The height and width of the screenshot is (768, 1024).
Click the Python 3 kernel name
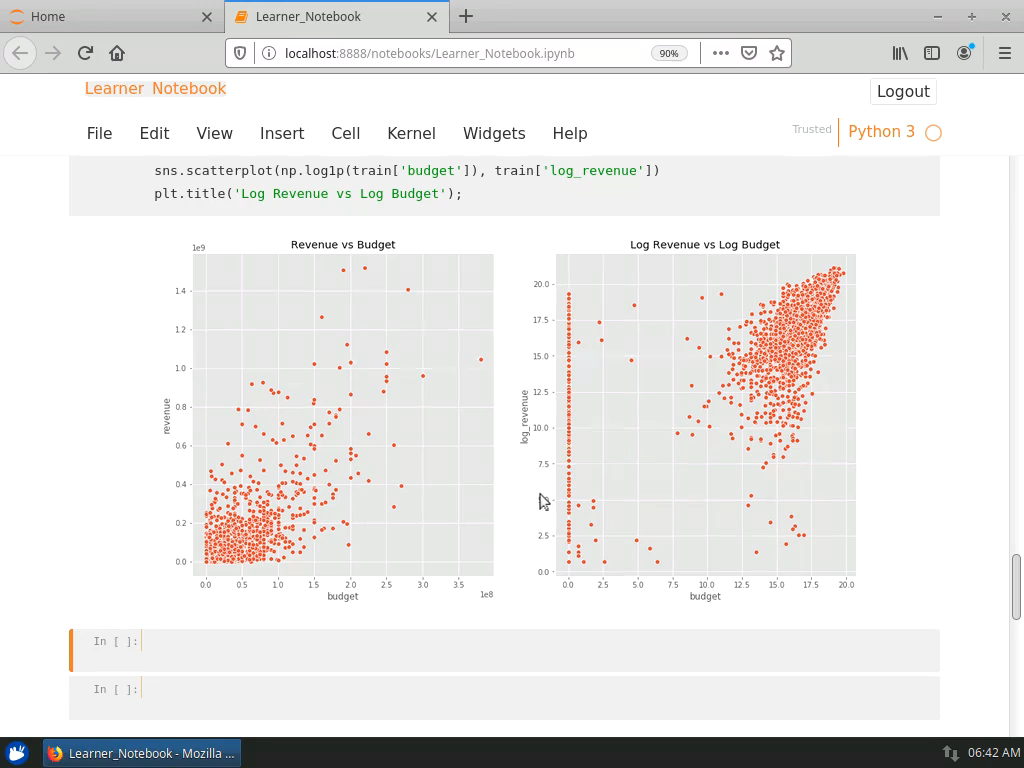[x=881, y=132]
